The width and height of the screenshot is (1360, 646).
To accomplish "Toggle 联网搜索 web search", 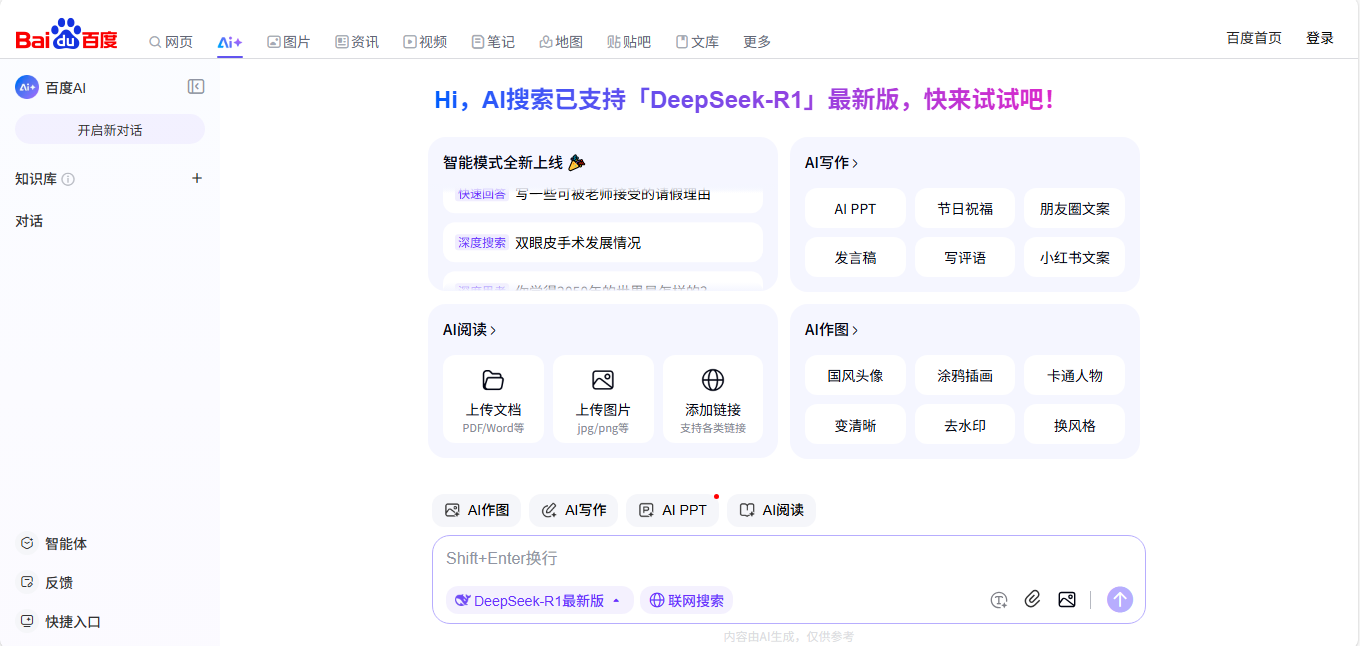I will pos(686,600).
